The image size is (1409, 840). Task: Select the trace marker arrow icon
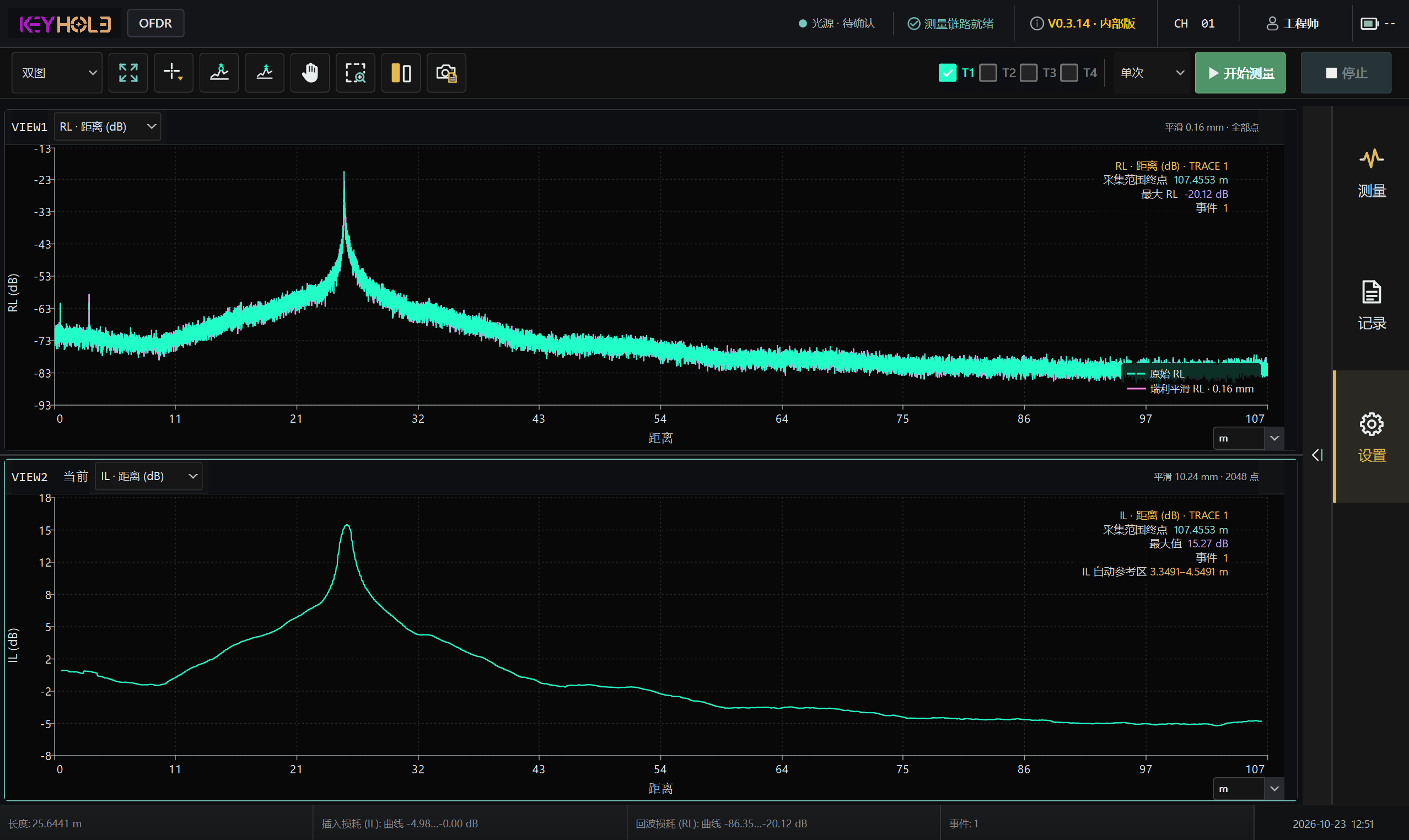tap(265, 72)
